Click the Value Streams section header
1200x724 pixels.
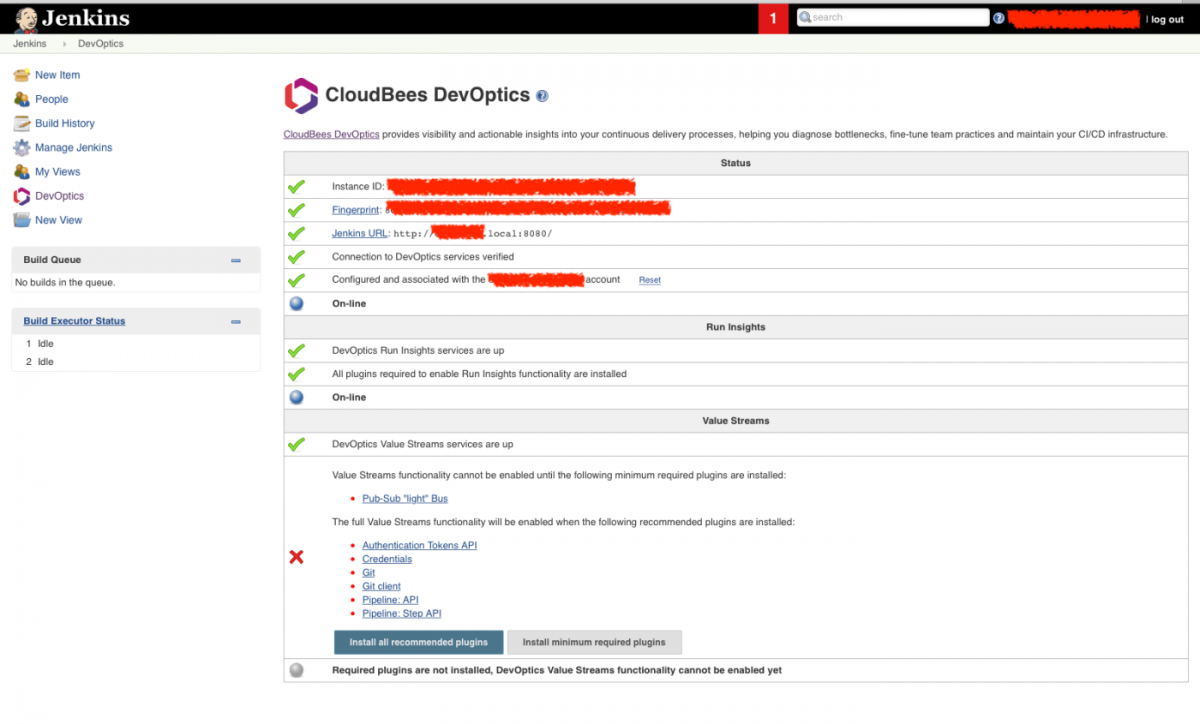coord(736,421)
